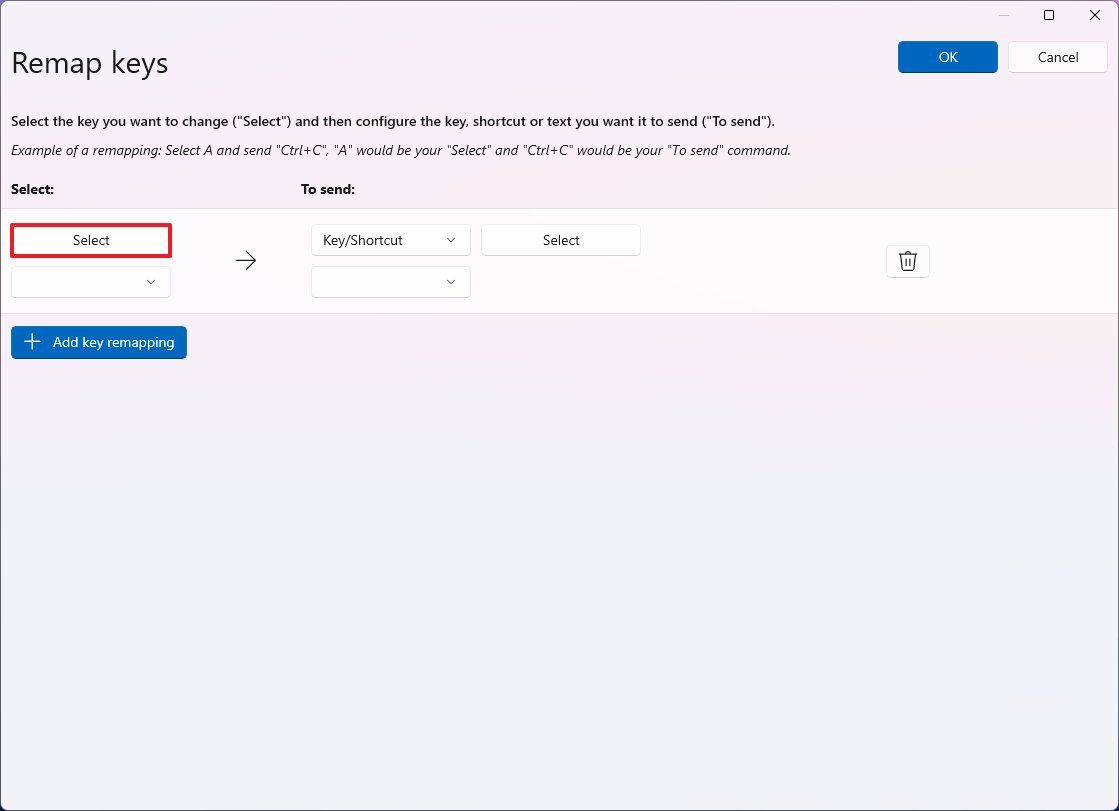Maximize the Remap keys window
The width and height of the screenshot is (1119, 811).
(1048, 15)
